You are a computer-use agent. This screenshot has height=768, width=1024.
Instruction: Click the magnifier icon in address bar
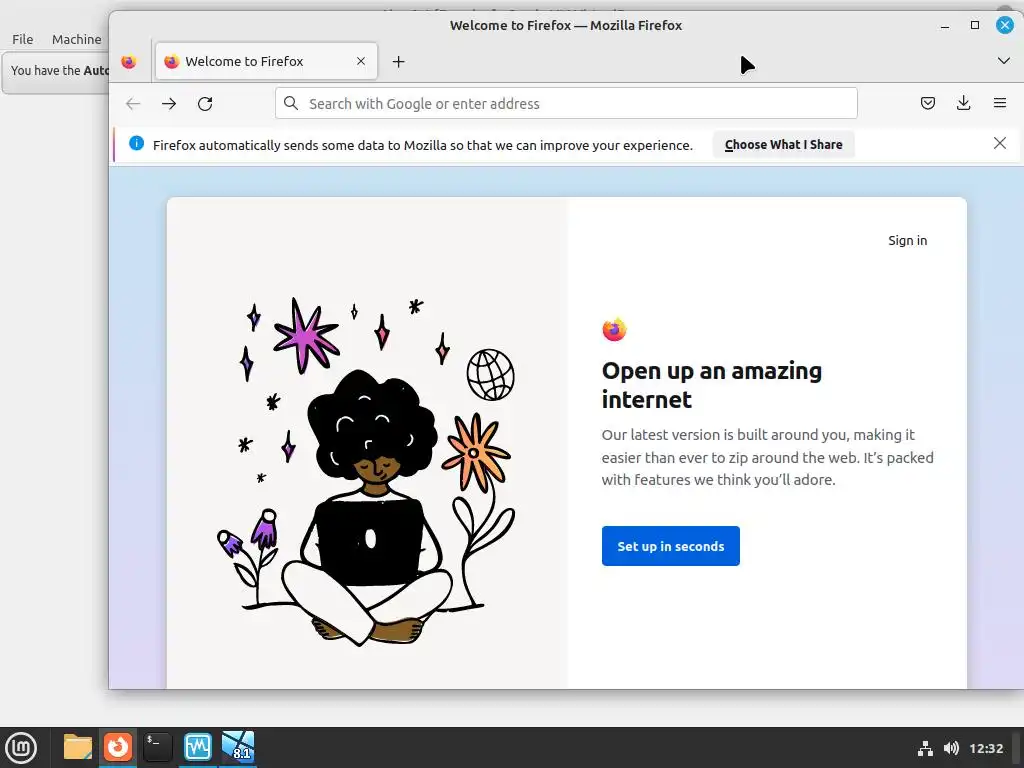291,103
